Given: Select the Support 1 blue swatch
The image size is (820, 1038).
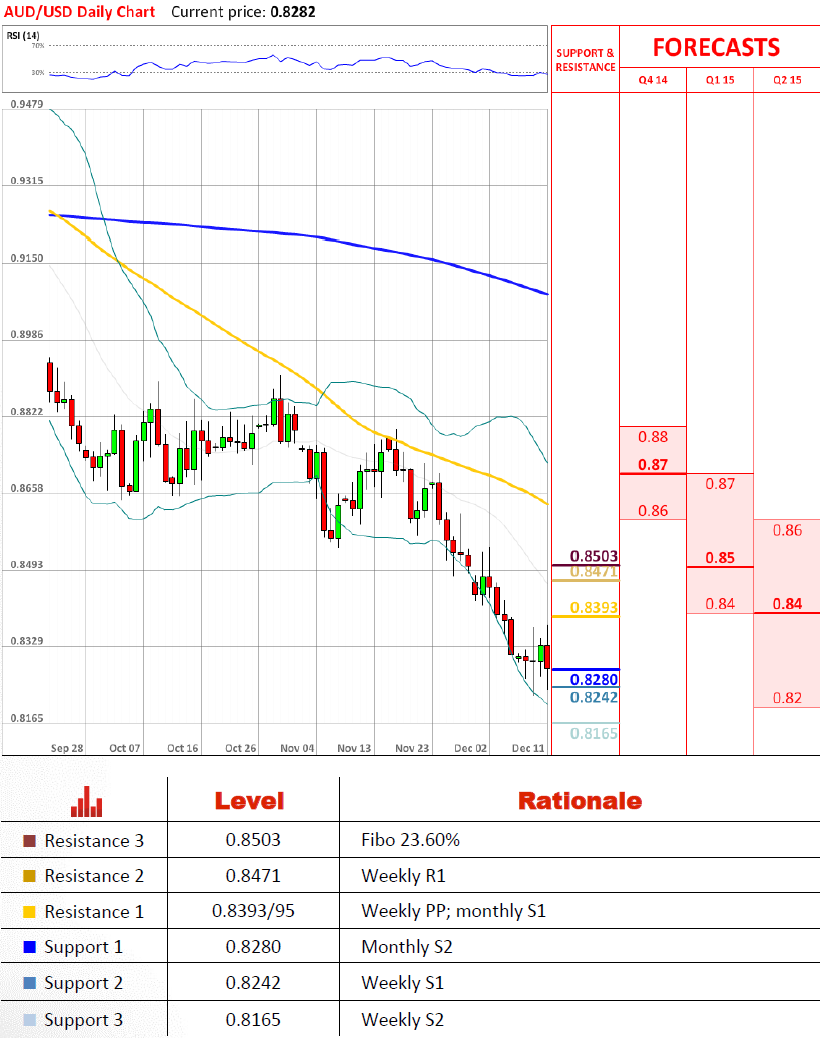Looking at the screenshot, I should pos(29,947).
